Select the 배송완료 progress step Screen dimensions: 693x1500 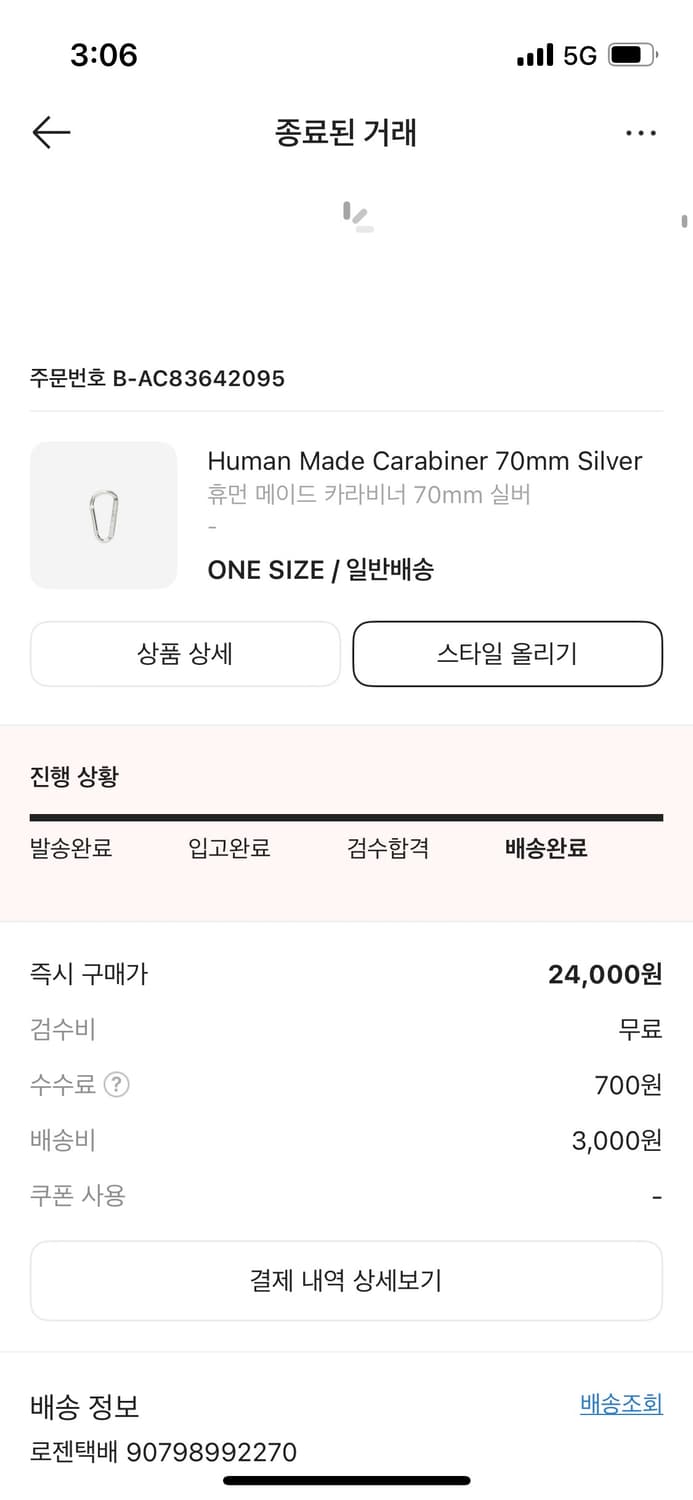tap(546, 849)
